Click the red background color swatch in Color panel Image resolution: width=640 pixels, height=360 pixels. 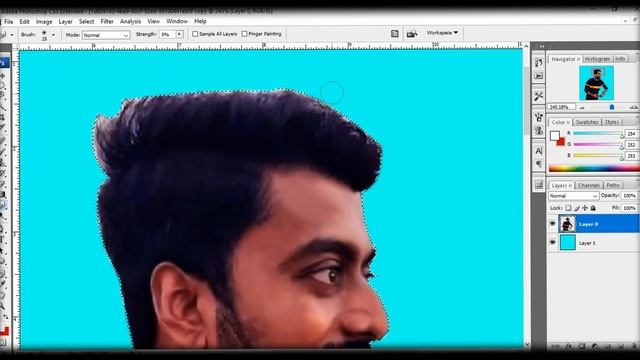tap(561, 142)
